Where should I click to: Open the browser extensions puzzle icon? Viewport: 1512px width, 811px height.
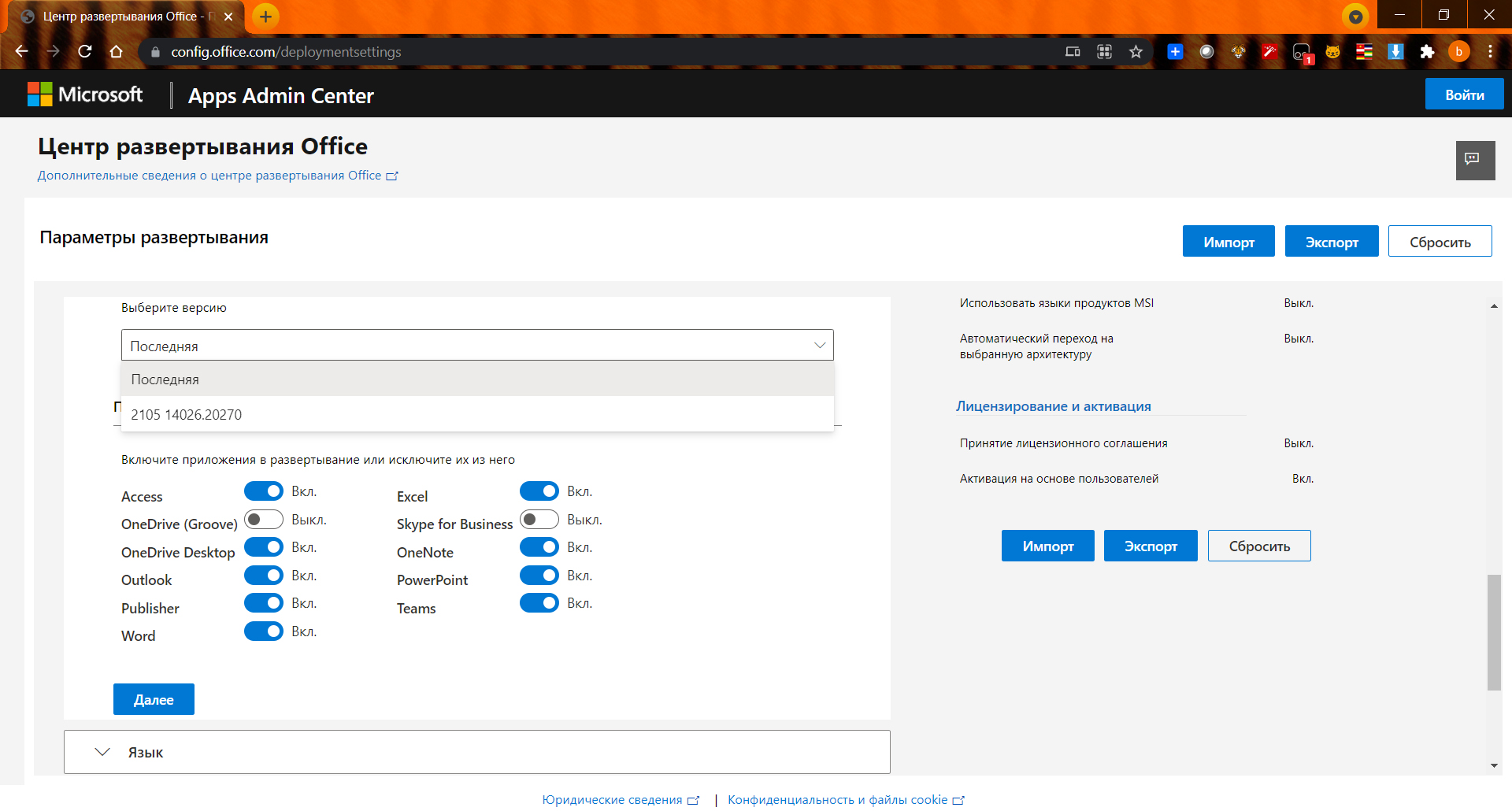(x=1427, y=52)
